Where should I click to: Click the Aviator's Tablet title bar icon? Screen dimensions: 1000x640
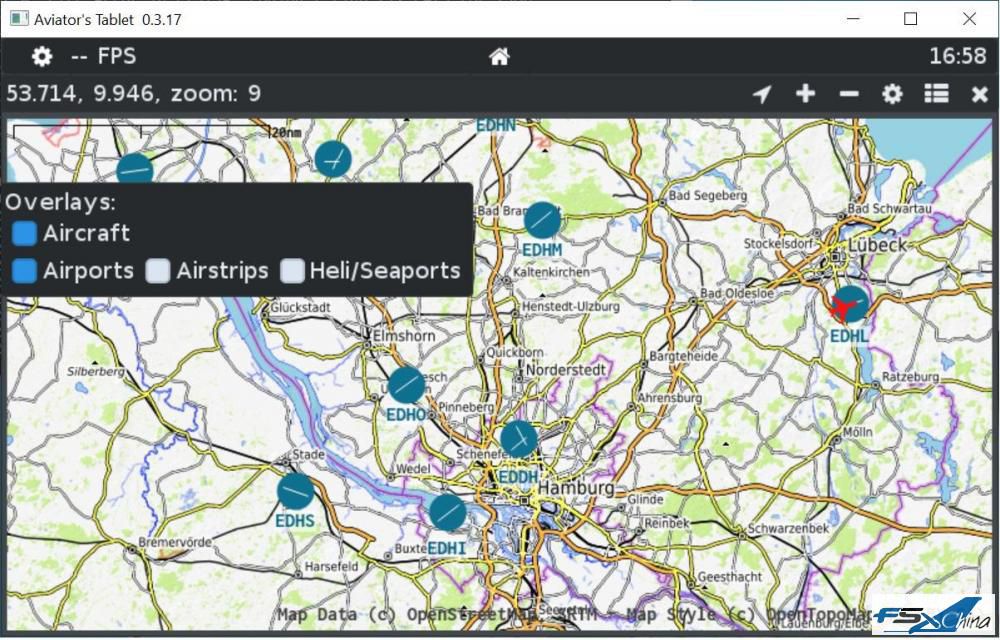click(x=18, y=18)
